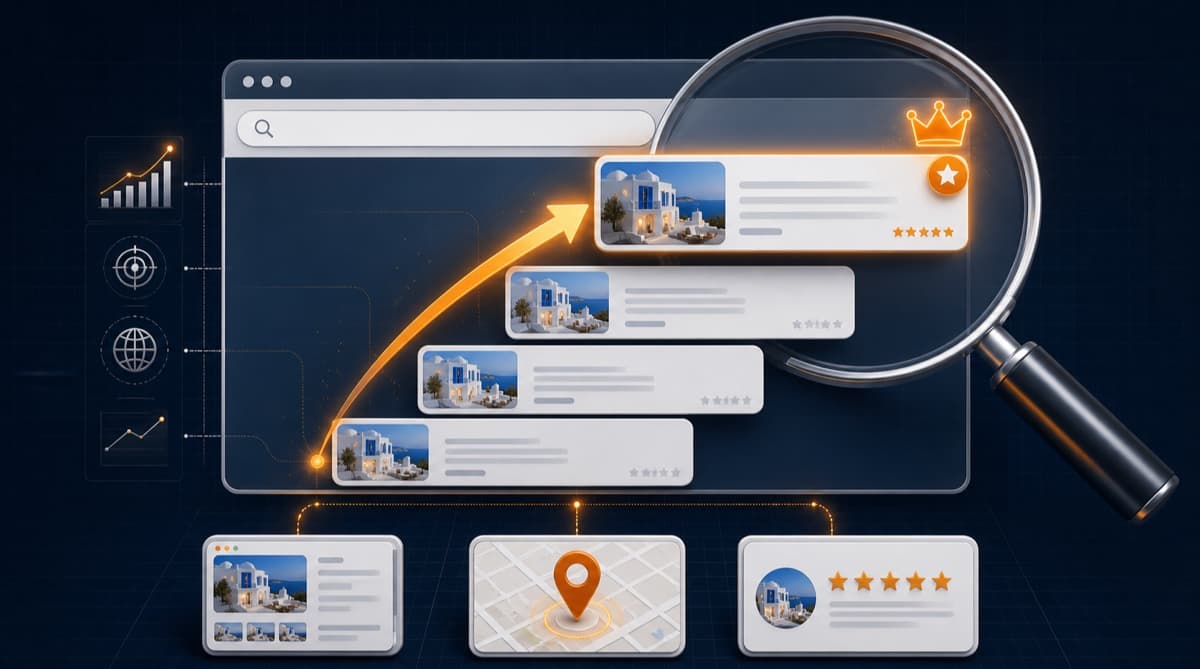Click the five orange stars on the review card
The image size is (1200, 669).
coord(890,581)
